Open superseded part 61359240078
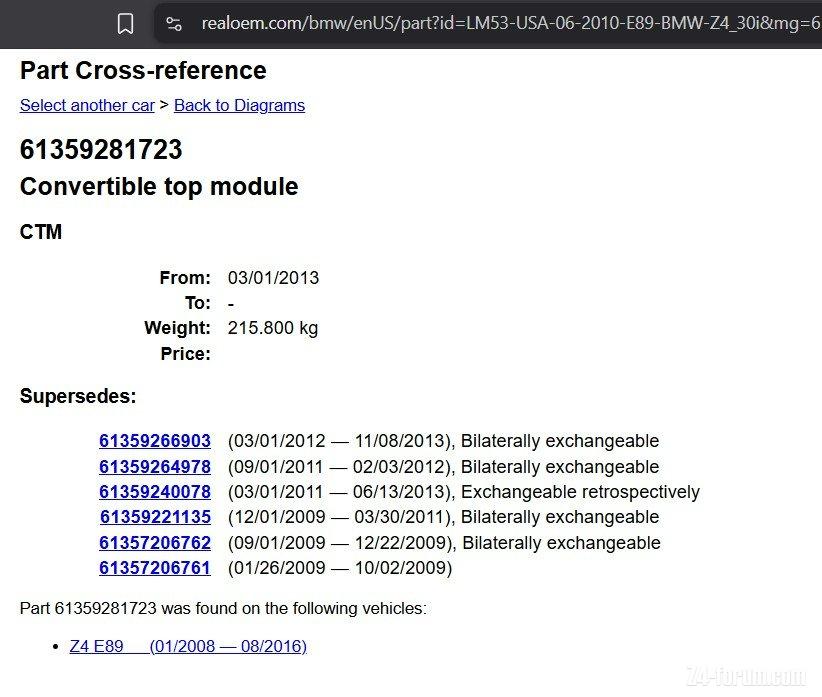Viewport: 822px width, 697px height. click(x=155, y=492)
